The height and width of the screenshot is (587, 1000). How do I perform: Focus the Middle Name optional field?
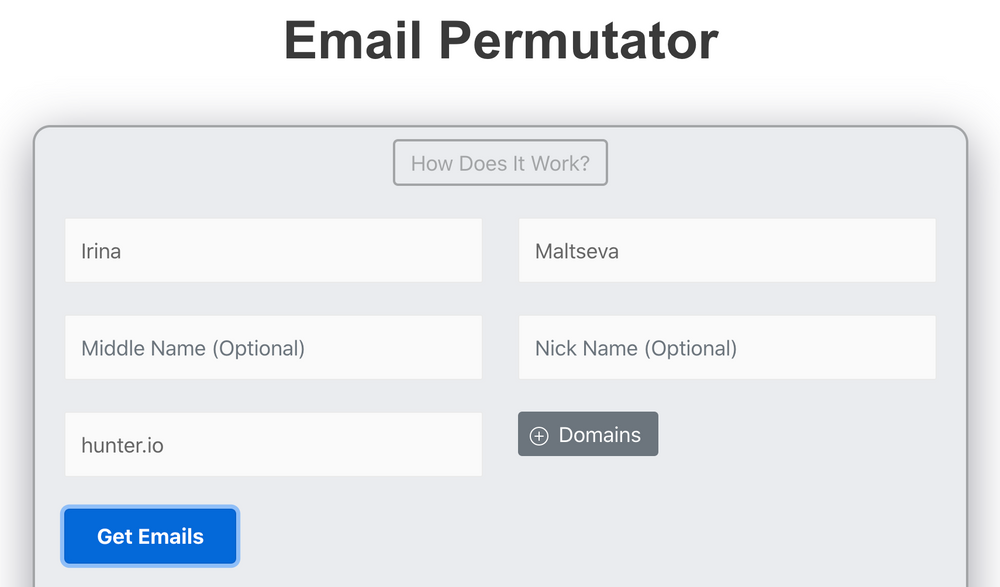click(x=272, y=347)
